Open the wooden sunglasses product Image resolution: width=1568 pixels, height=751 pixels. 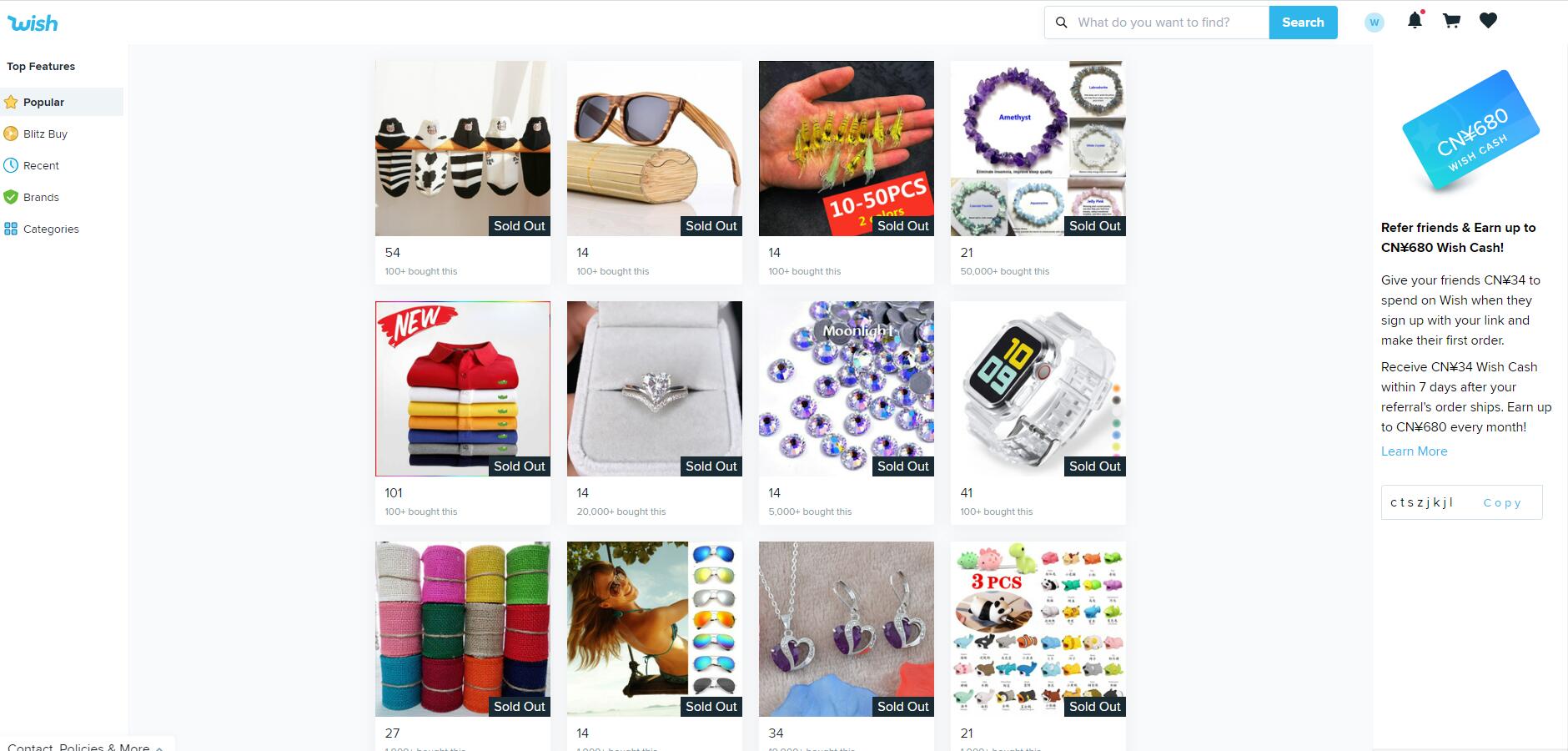tap(655, 173)
